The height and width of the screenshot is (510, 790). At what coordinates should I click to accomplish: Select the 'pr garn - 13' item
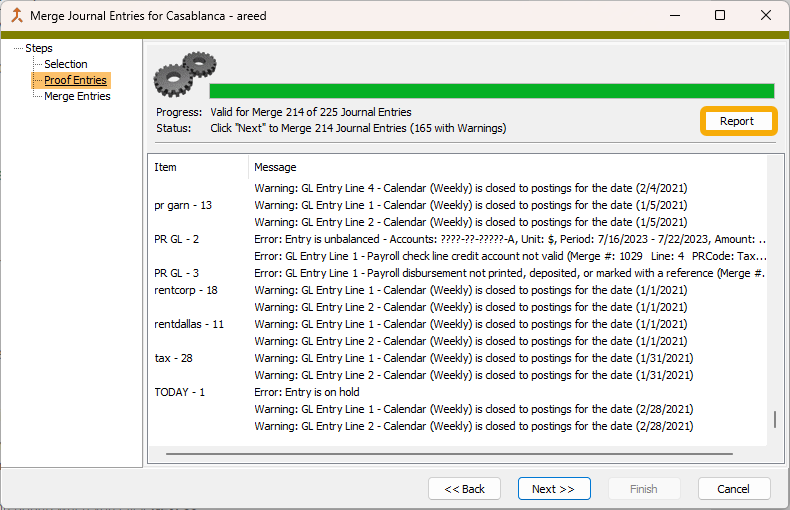click(183, 205)
